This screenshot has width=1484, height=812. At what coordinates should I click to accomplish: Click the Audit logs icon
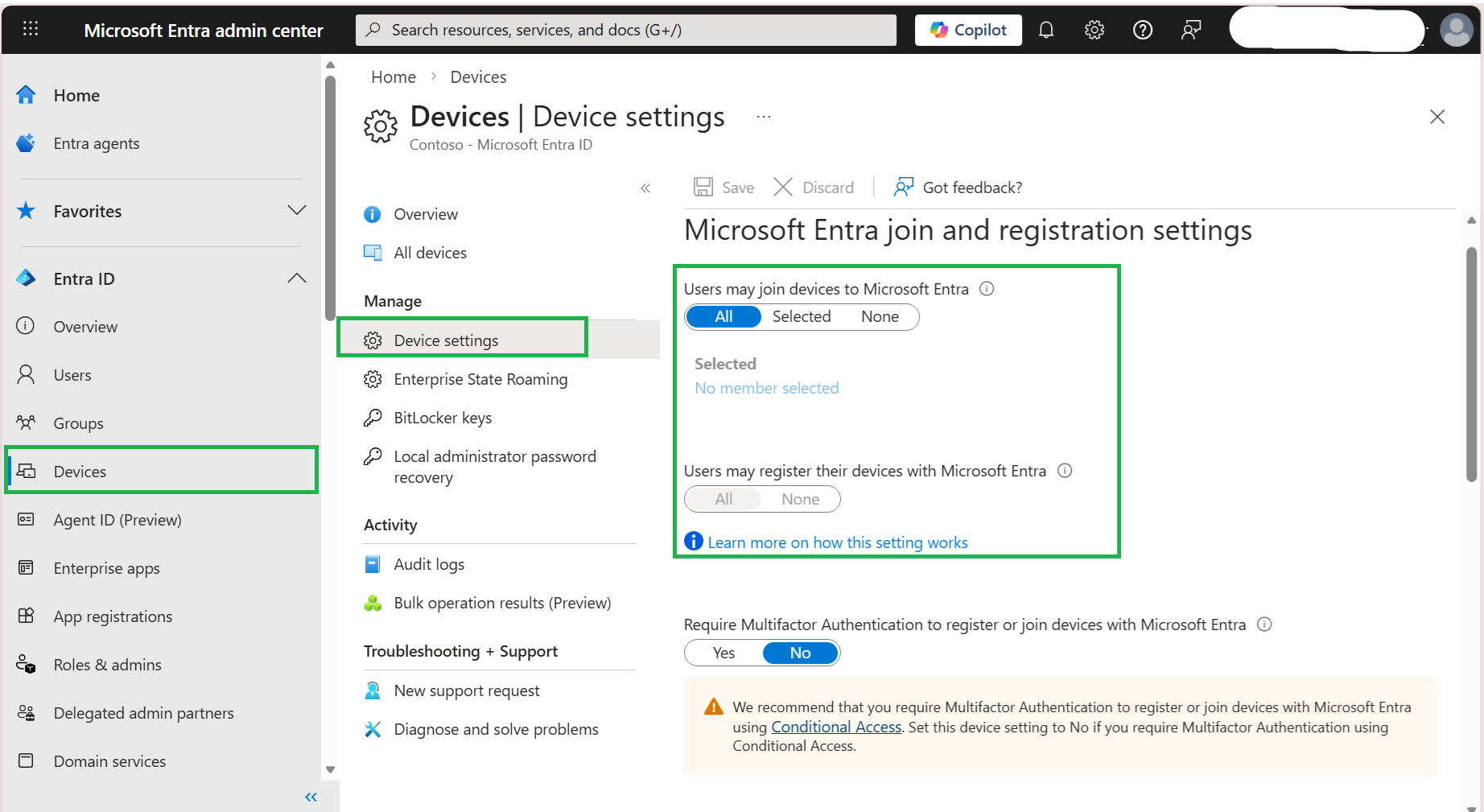(373, 564)
